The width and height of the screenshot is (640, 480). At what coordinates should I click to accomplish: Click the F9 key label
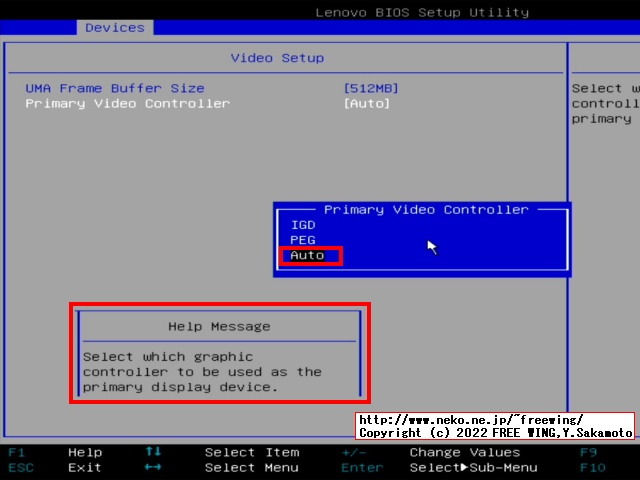[x=588, y=452]
